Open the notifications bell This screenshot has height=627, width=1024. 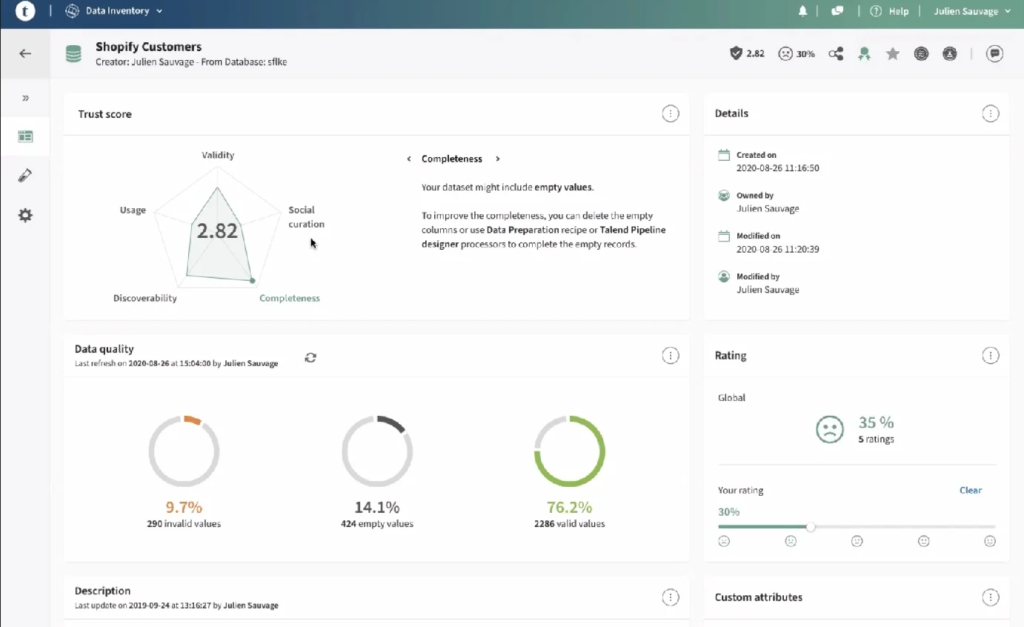click(x=803, y=11)
